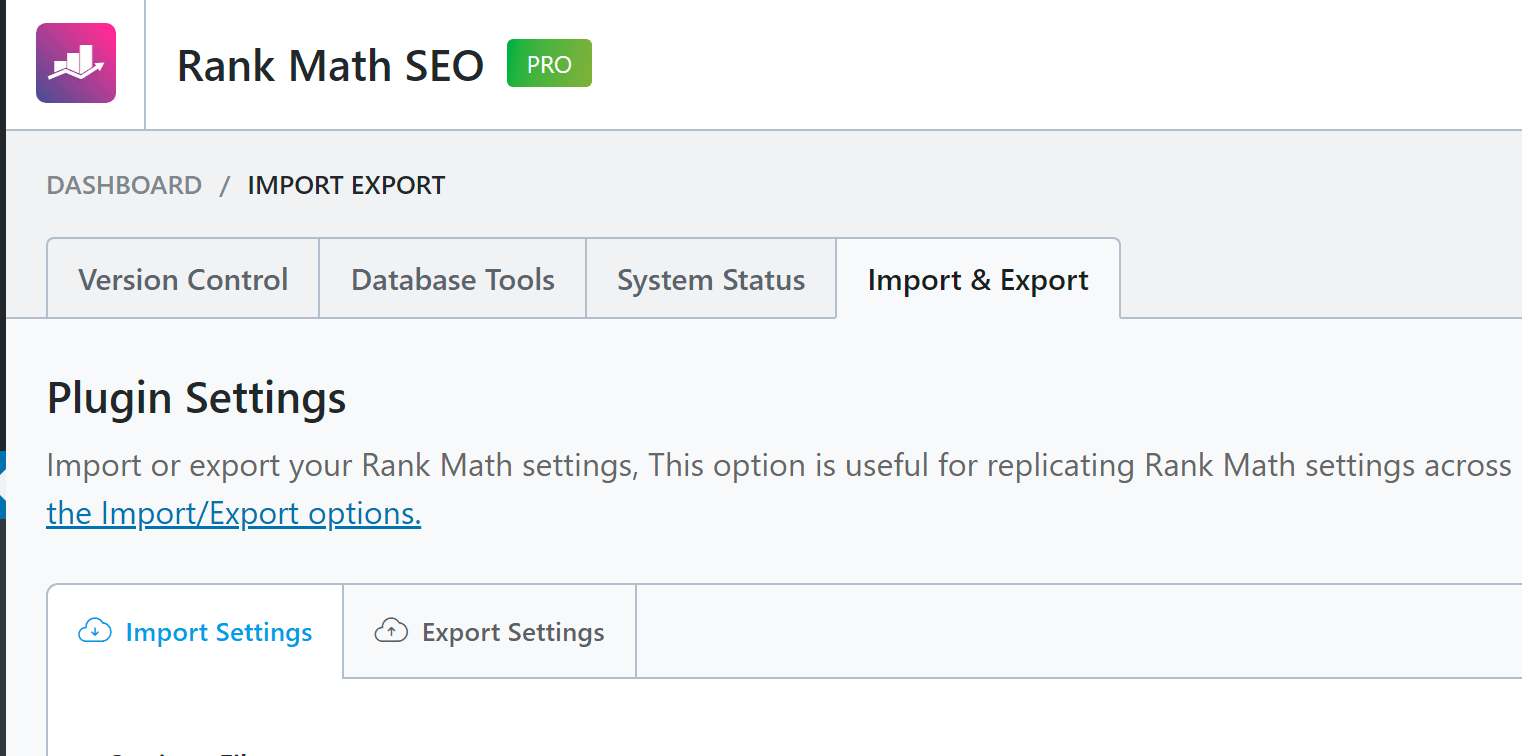Open the Import Settings sub-tab
Image resolution: width=1522 pixels, height=756 pixels.
(x=195, y=632)
